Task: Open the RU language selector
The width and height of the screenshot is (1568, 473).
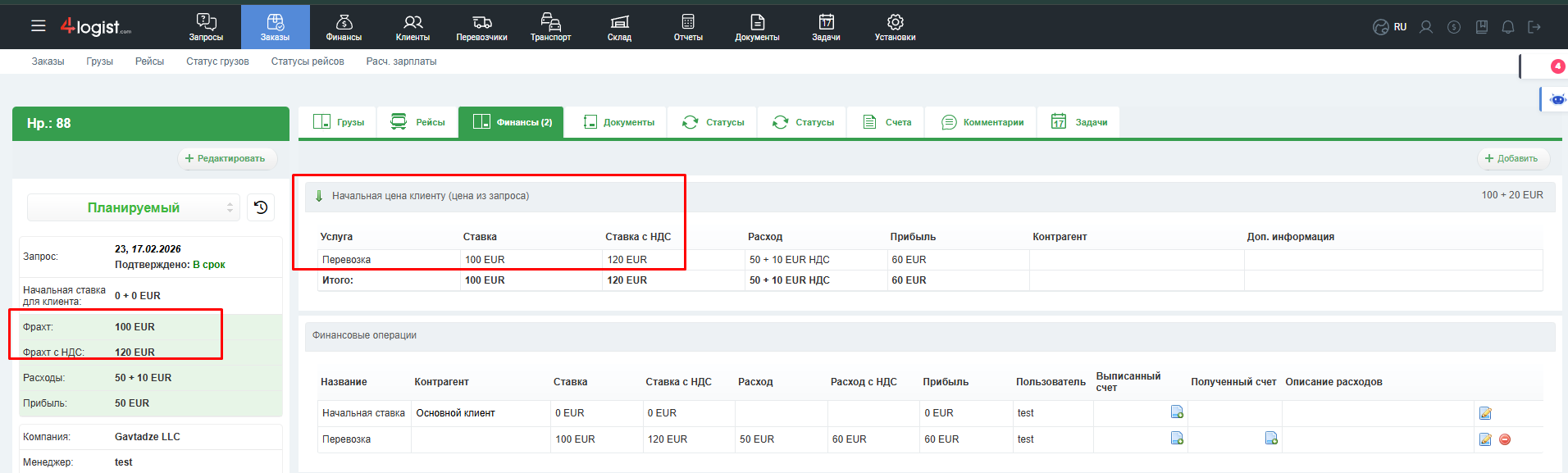Action: click(x=1391, y=27)
